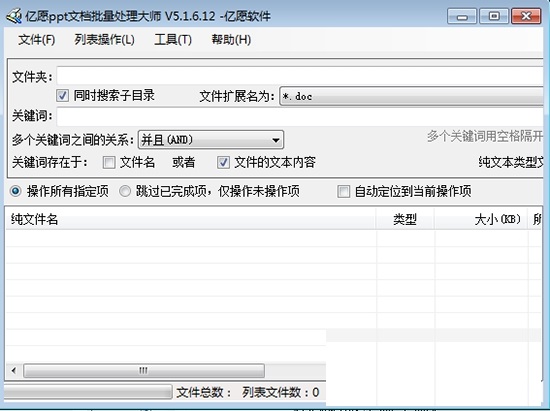This screenshot has width=550, height=411.
Task: Toggle 同时搜索子目录 checkbox
Action: point(62,95)
